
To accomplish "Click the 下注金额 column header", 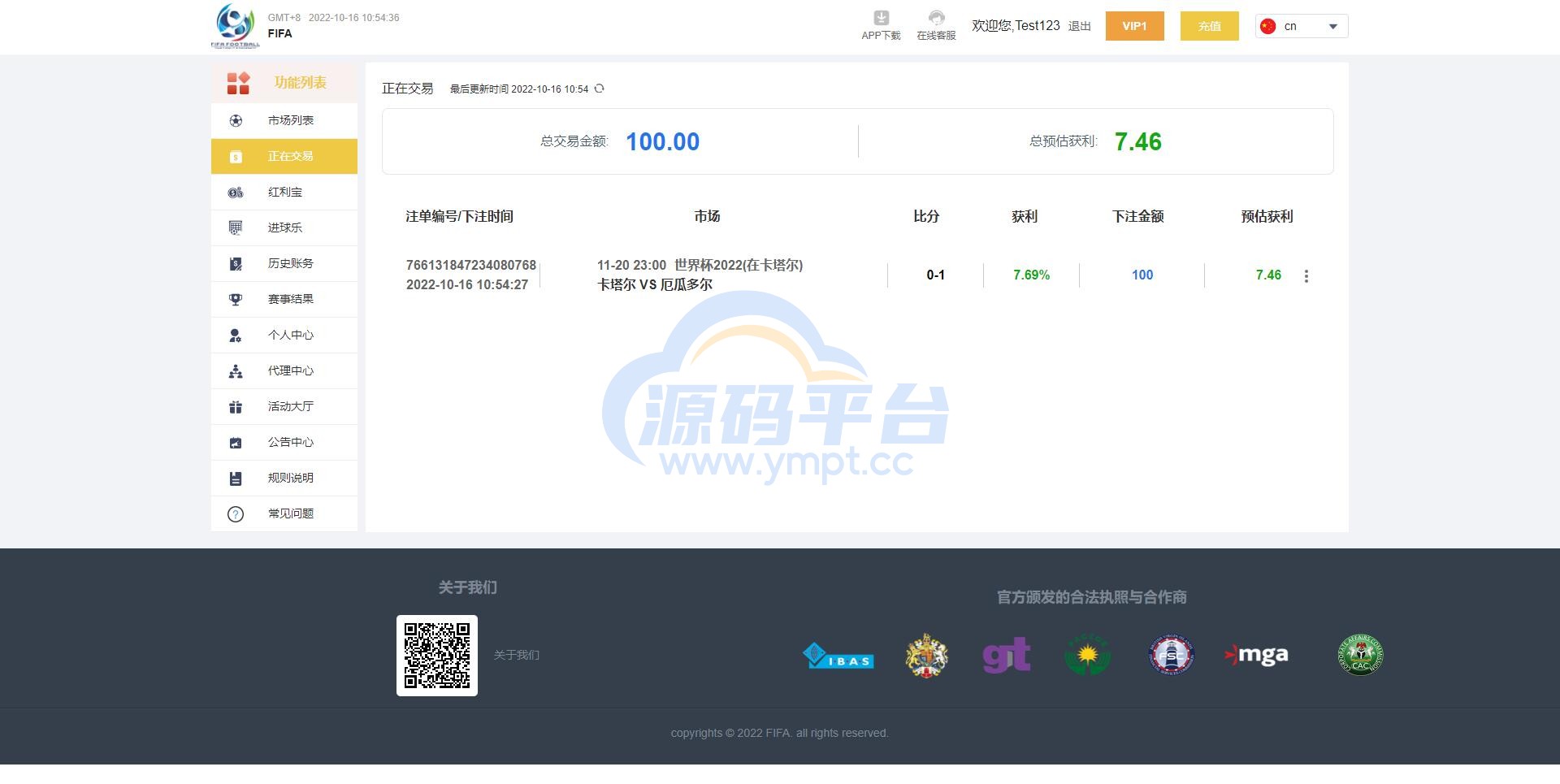I will pyautogui.click(x=1138, y=216).
